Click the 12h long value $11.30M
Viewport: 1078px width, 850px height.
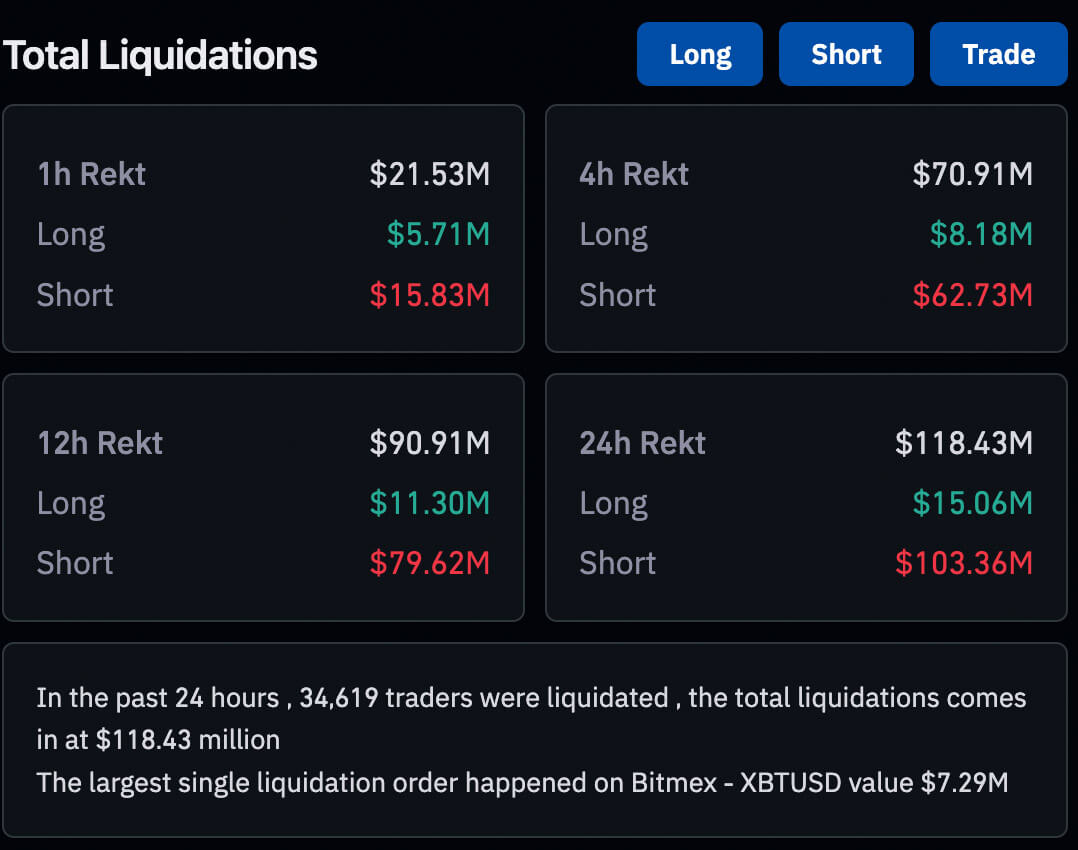click(x=430, y=503)
